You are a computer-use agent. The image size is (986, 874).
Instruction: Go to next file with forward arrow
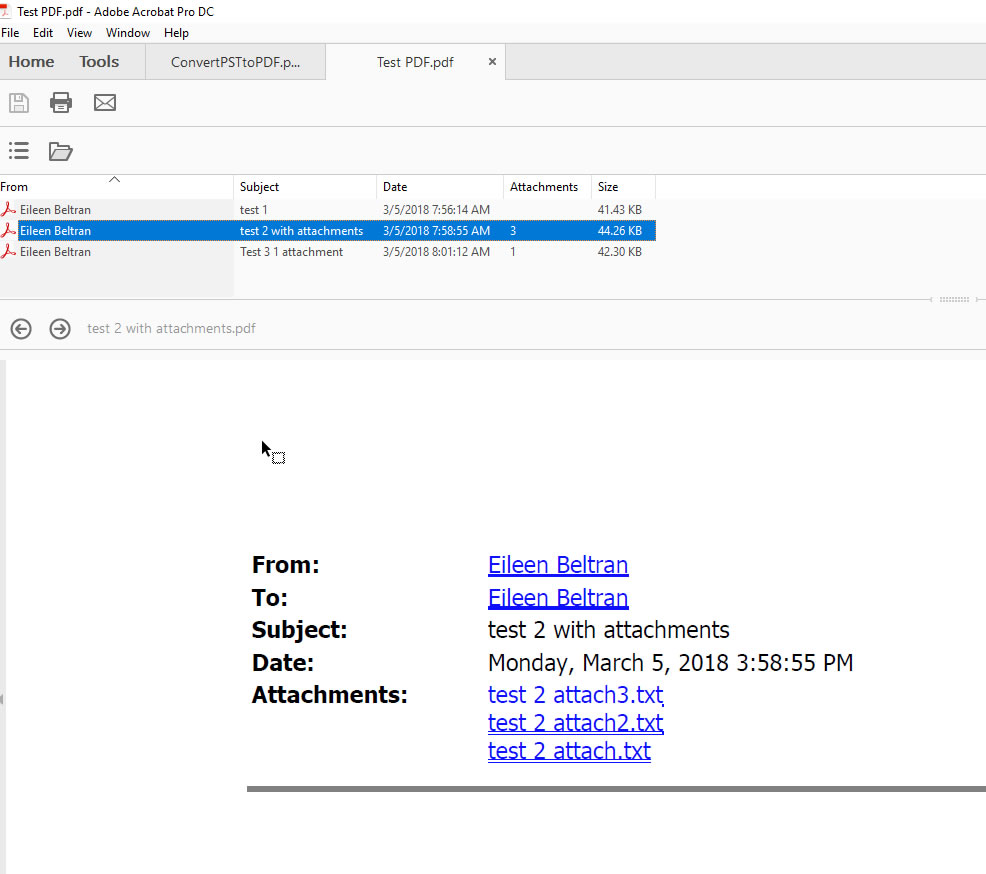[x=60, y=328]
